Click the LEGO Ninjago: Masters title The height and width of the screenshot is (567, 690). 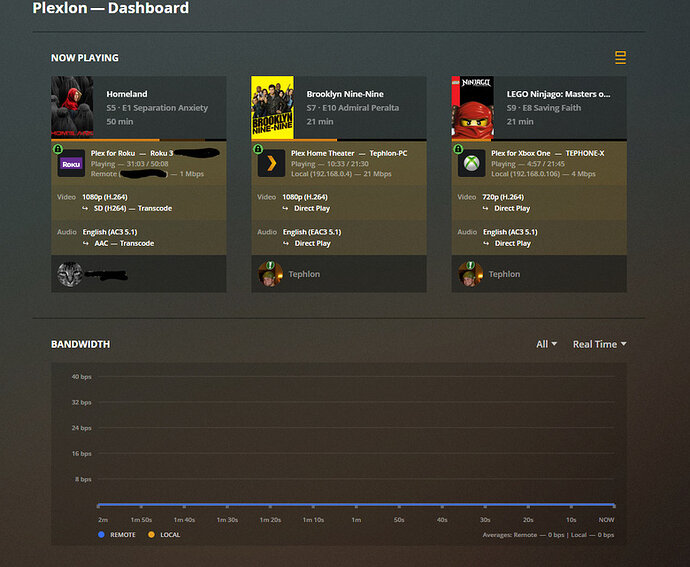pyautogui.click(x=558, y=94)
